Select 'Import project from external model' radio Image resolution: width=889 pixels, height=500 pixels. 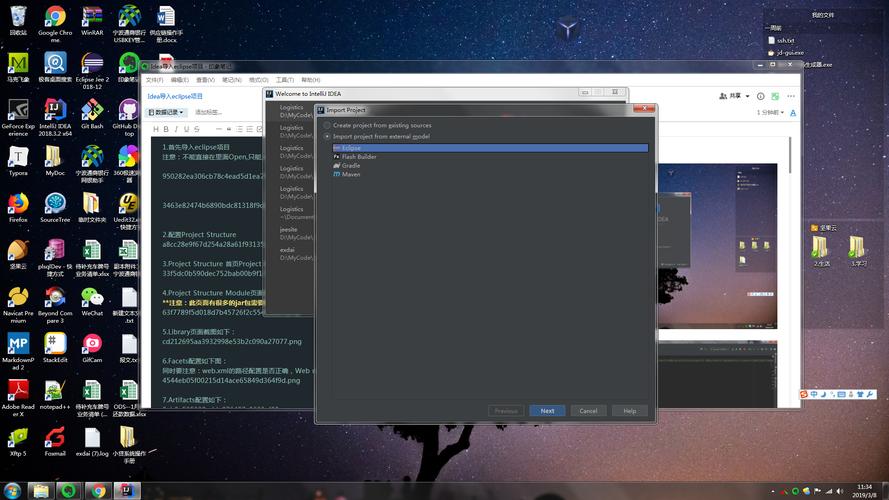[x=327, y=137]
